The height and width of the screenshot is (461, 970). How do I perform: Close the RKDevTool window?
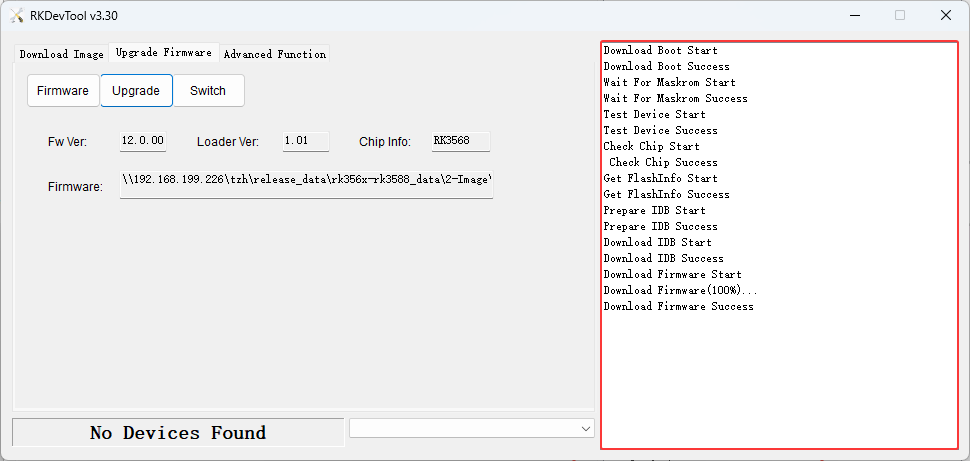click(945, 15)
